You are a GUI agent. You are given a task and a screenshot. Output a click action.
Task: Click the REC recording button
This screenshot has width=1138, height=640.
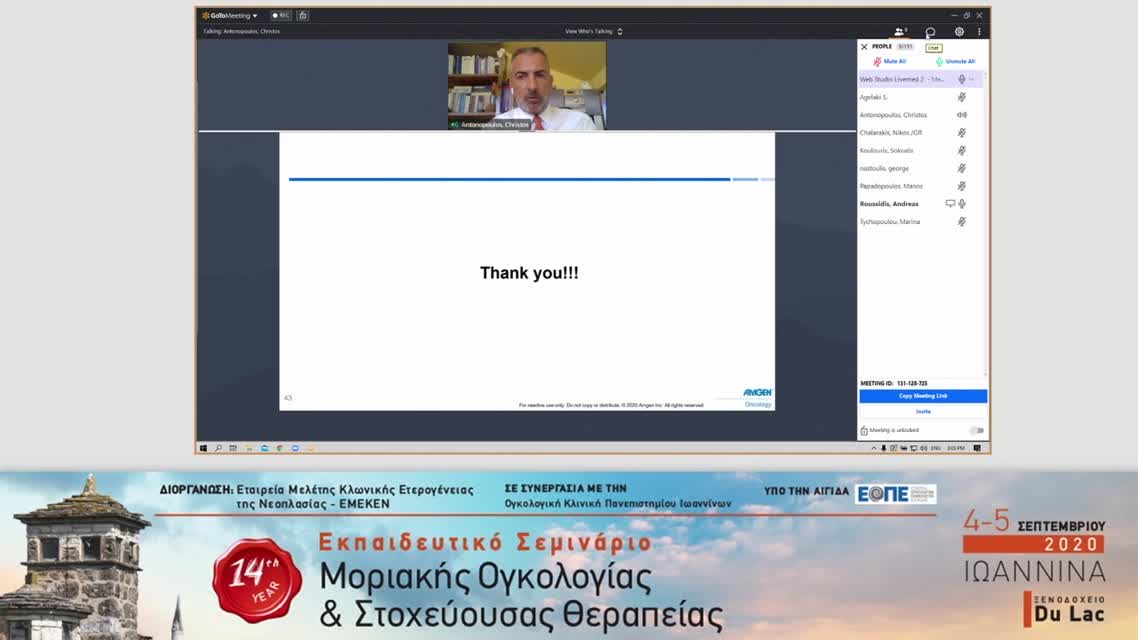pyautogui.click(x=281, y=16)
